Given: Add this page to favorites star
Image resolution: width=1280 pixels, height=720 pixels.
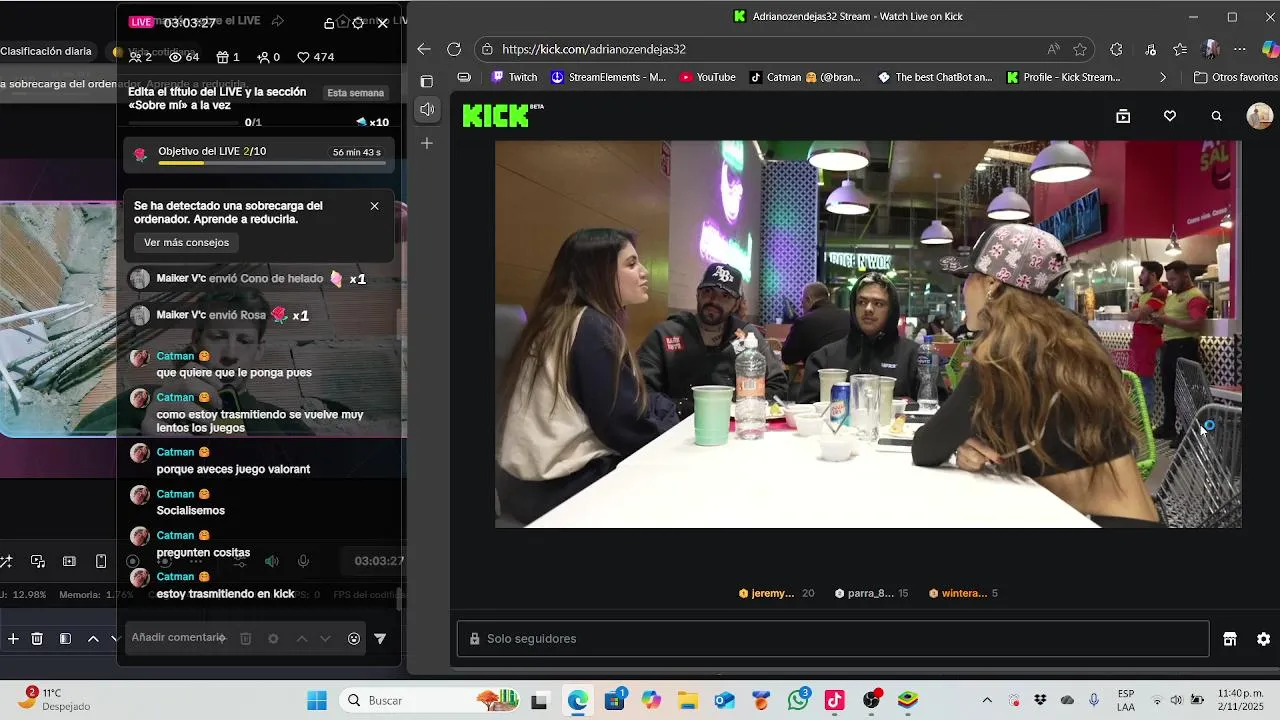Looking at the screenshot, I should pyautogui.click(x=1080, y=49).
